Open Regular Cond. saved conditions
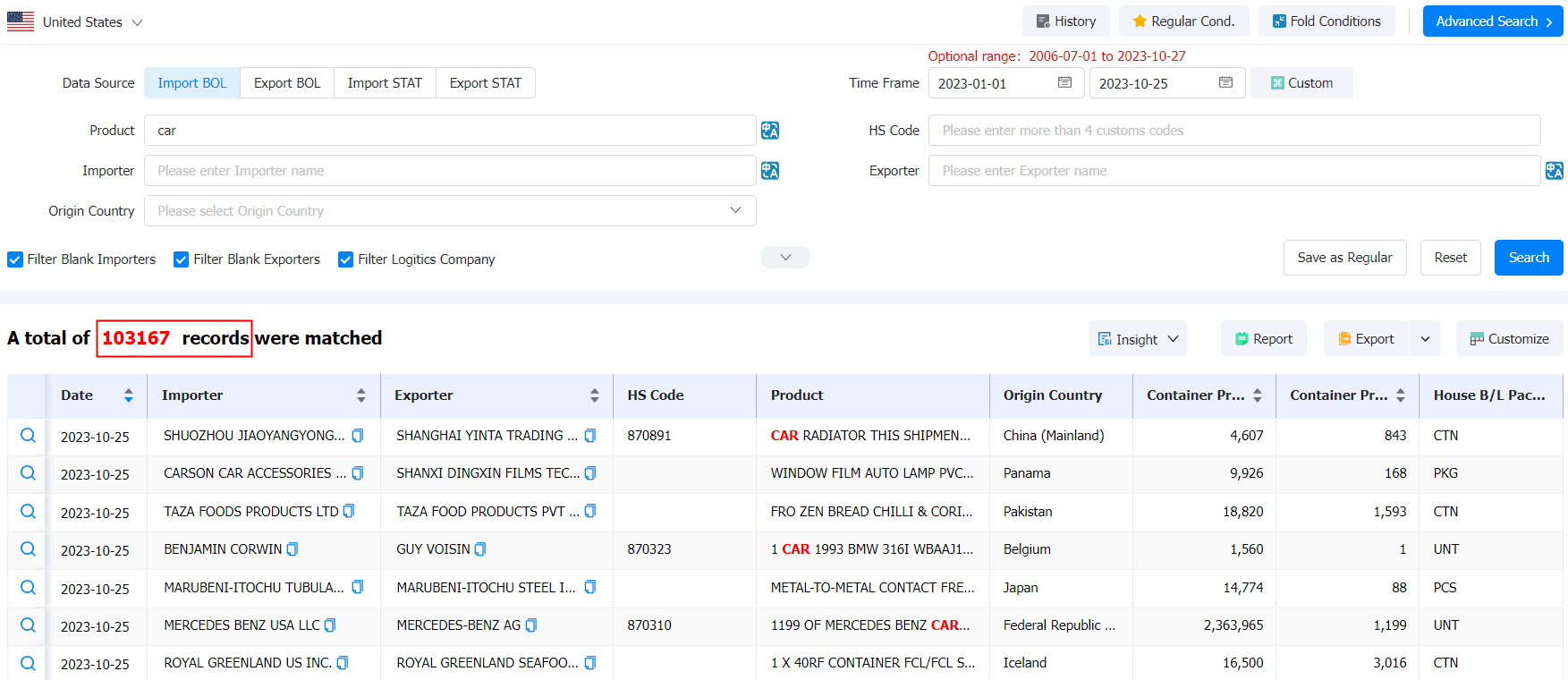1568x680 pixels. 1184,21
